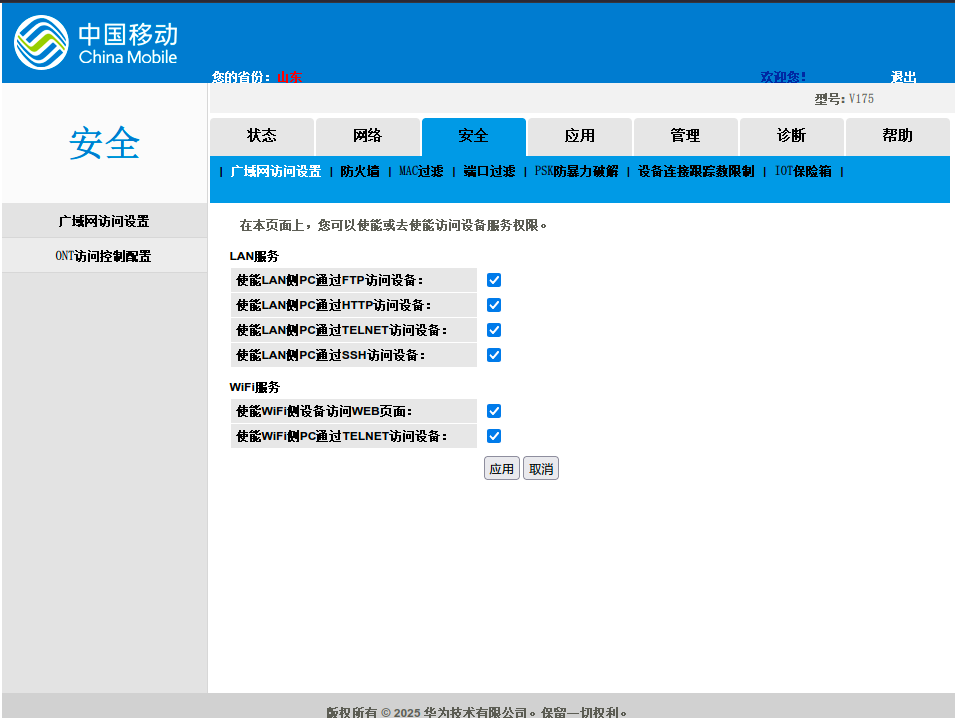Open PSK防暴力破解 settings

(576, 171)
